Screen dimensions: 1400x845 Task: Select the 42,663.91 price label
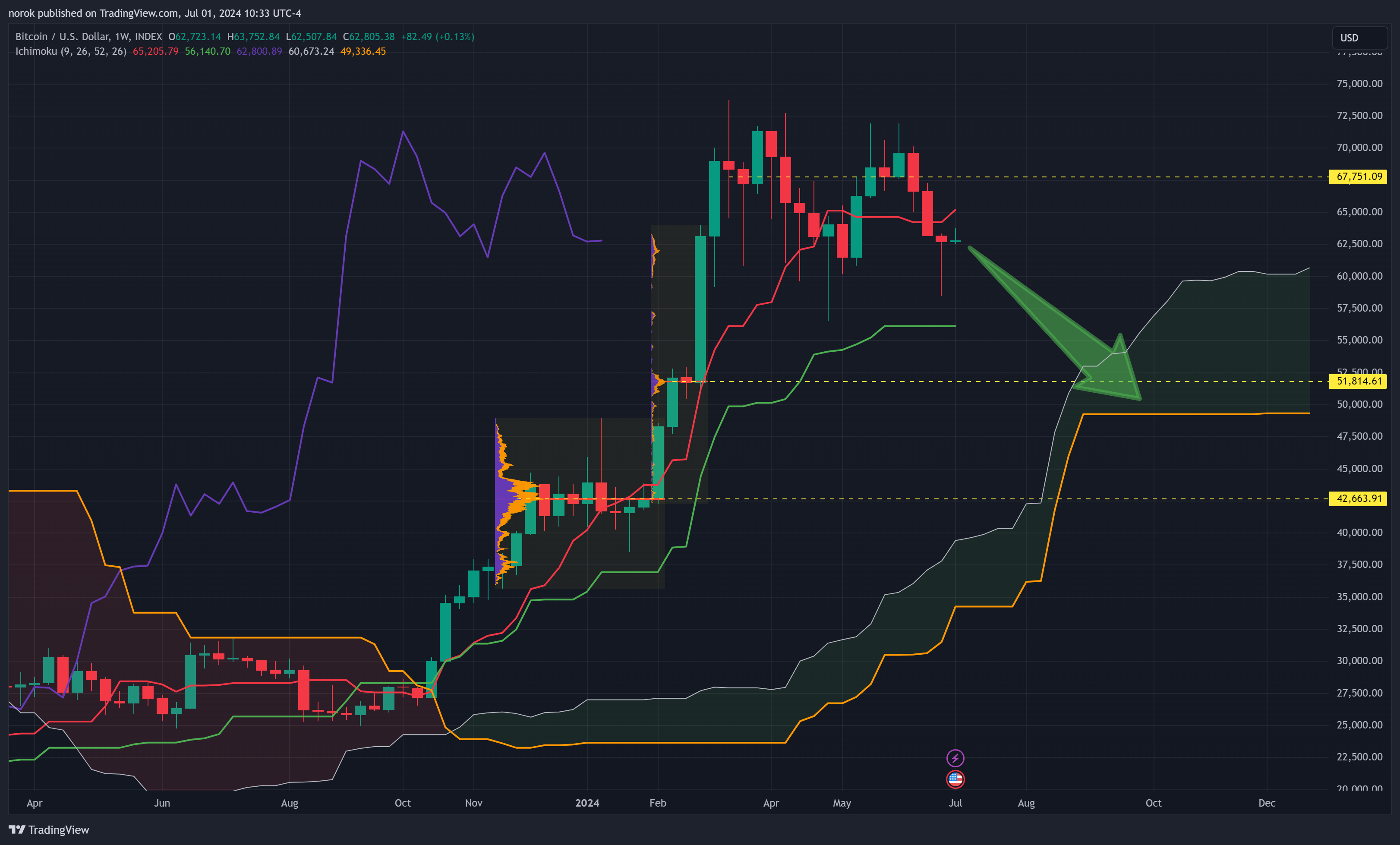(1359, 498)
